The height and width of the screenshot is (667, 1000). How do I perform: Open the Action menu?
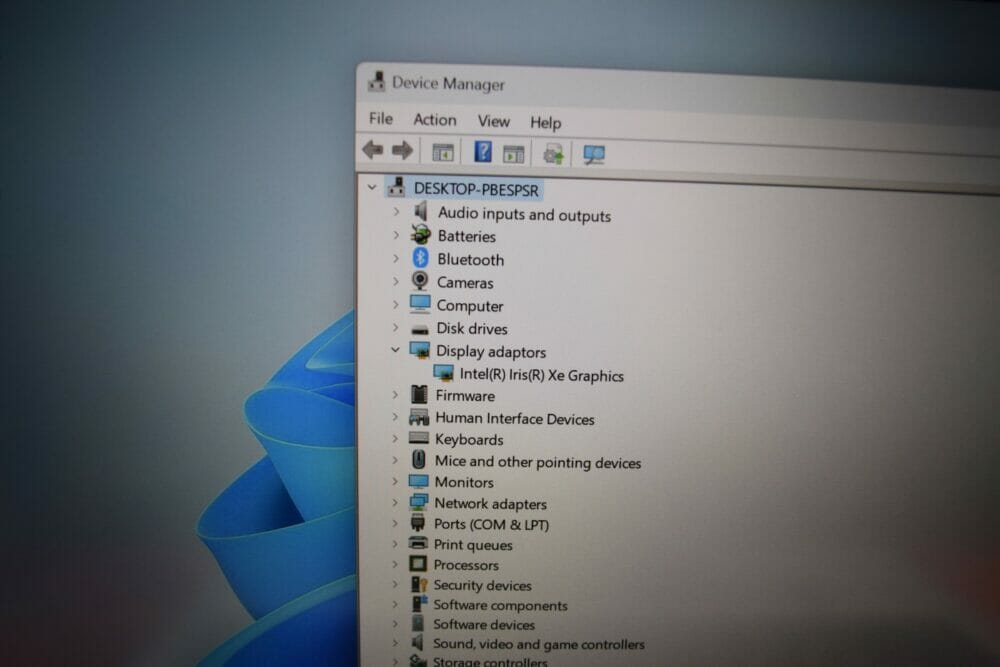tap(435, 120)
